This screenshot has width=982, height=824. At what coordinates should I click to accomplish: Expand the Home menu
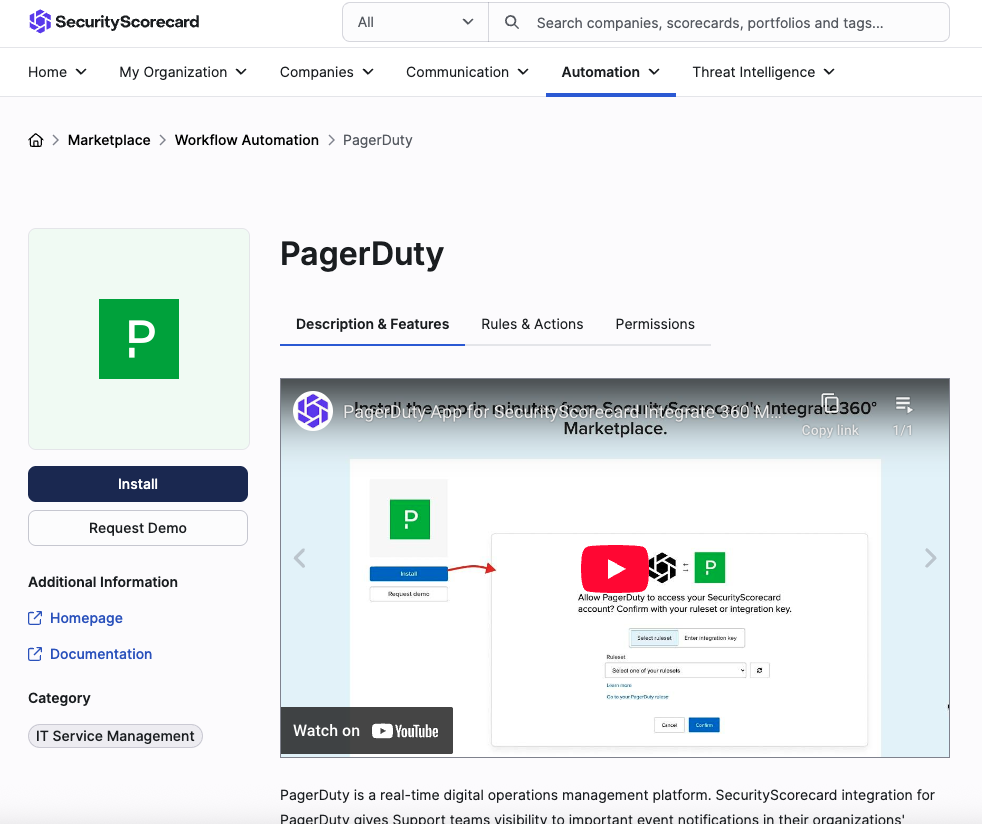[x=57, y=72]
